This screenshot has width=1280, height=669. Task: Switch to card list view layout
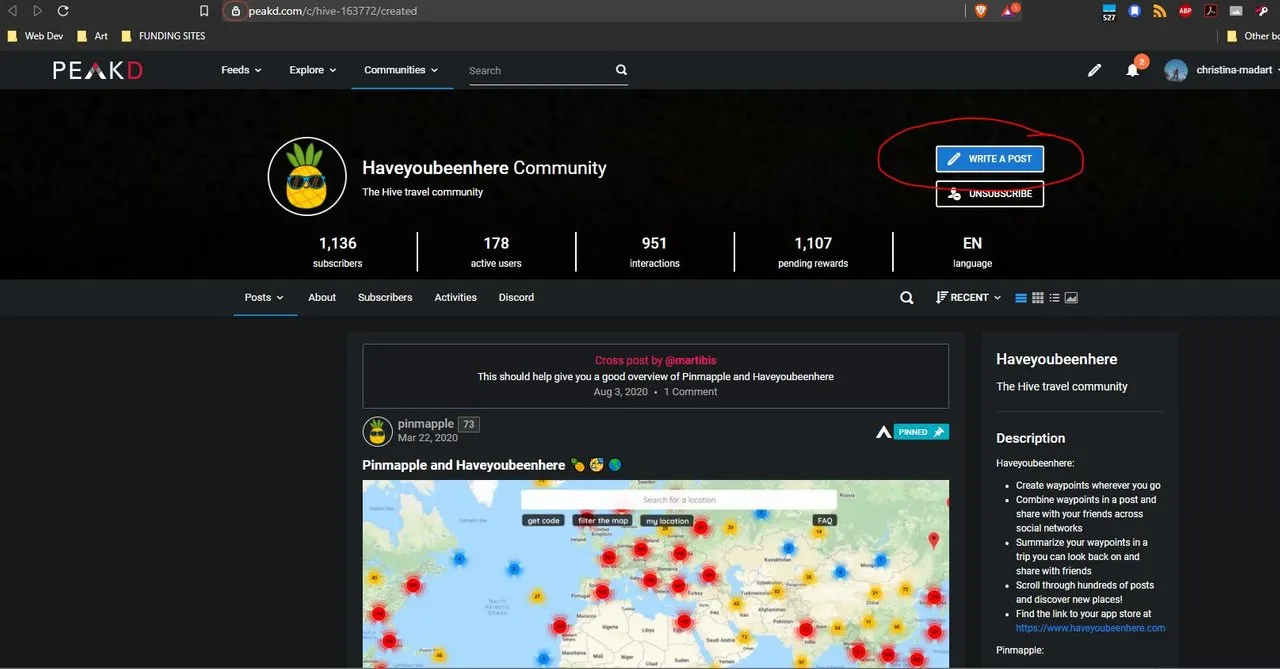(x=1021, y=298)
